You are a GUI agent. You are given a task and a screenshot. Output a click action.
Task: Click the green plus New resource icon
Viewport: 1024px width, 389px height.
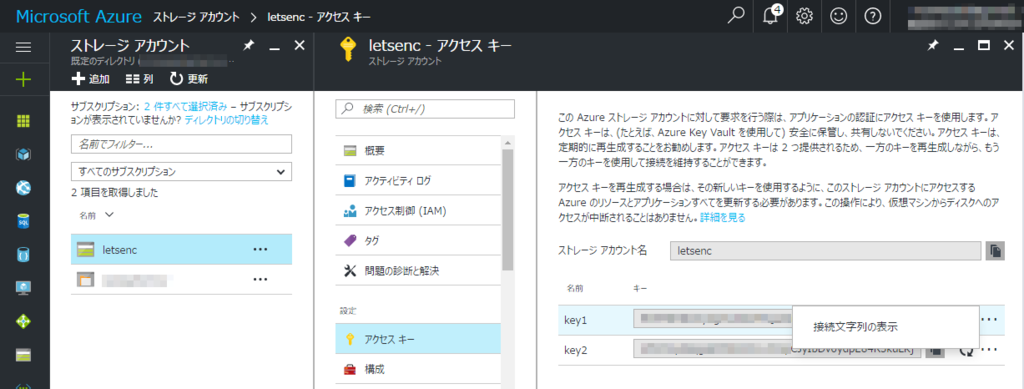(24, 80)
